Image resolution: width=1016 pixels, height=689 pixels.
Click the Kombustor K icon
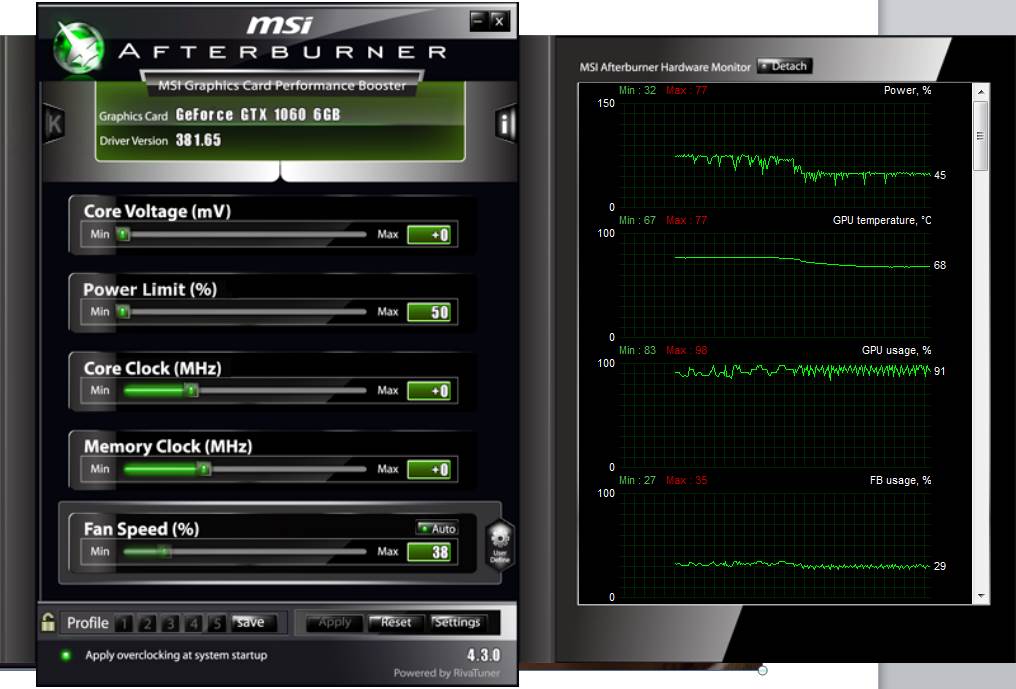coord(54,124)
